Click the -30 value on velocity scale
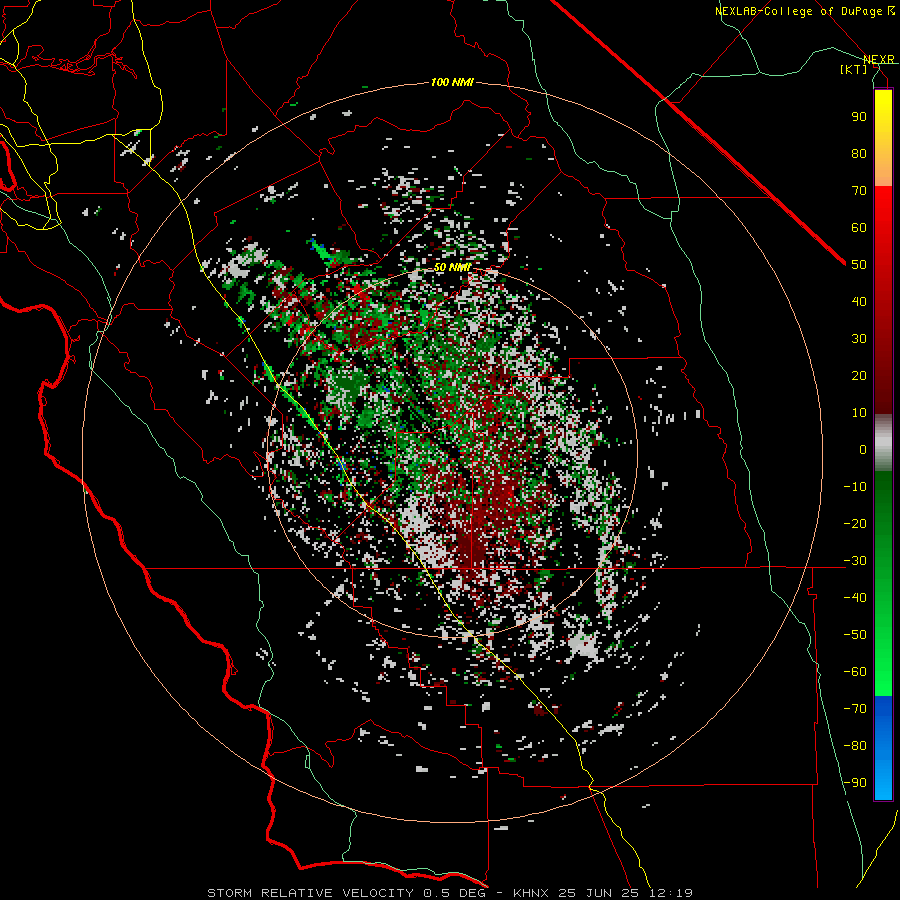This screenshot has height=900, width=900. click(x=855, y=561)
